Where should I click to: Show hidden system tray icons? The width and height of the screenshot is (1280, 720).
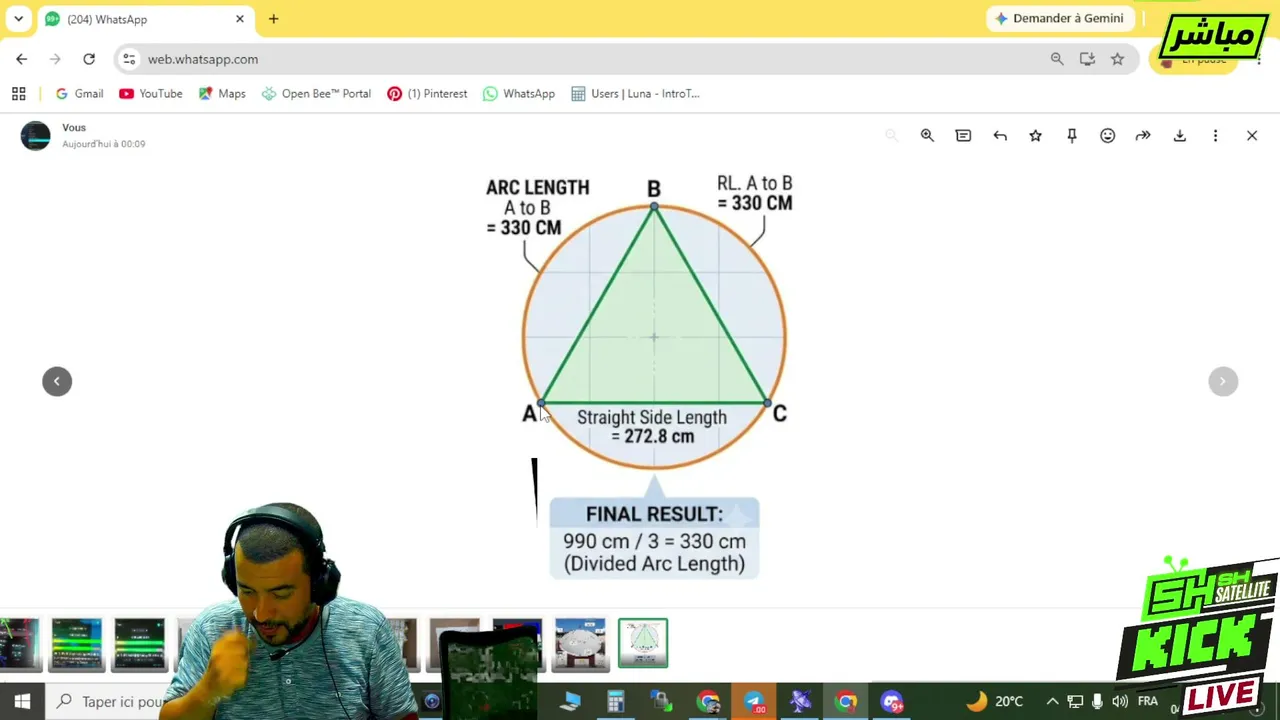click(x=1052, y=702)
